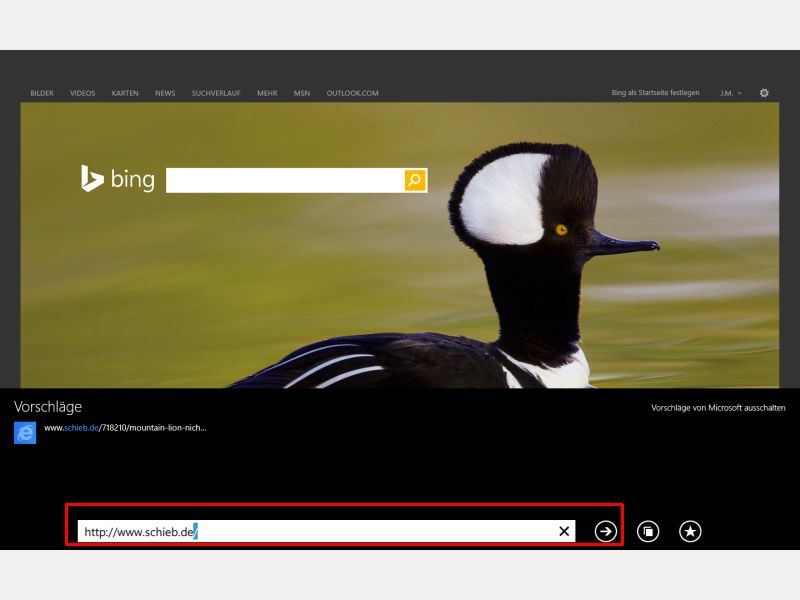800x600 pixels.
Task: Click the Bing logo
Action: click(117, 179)
